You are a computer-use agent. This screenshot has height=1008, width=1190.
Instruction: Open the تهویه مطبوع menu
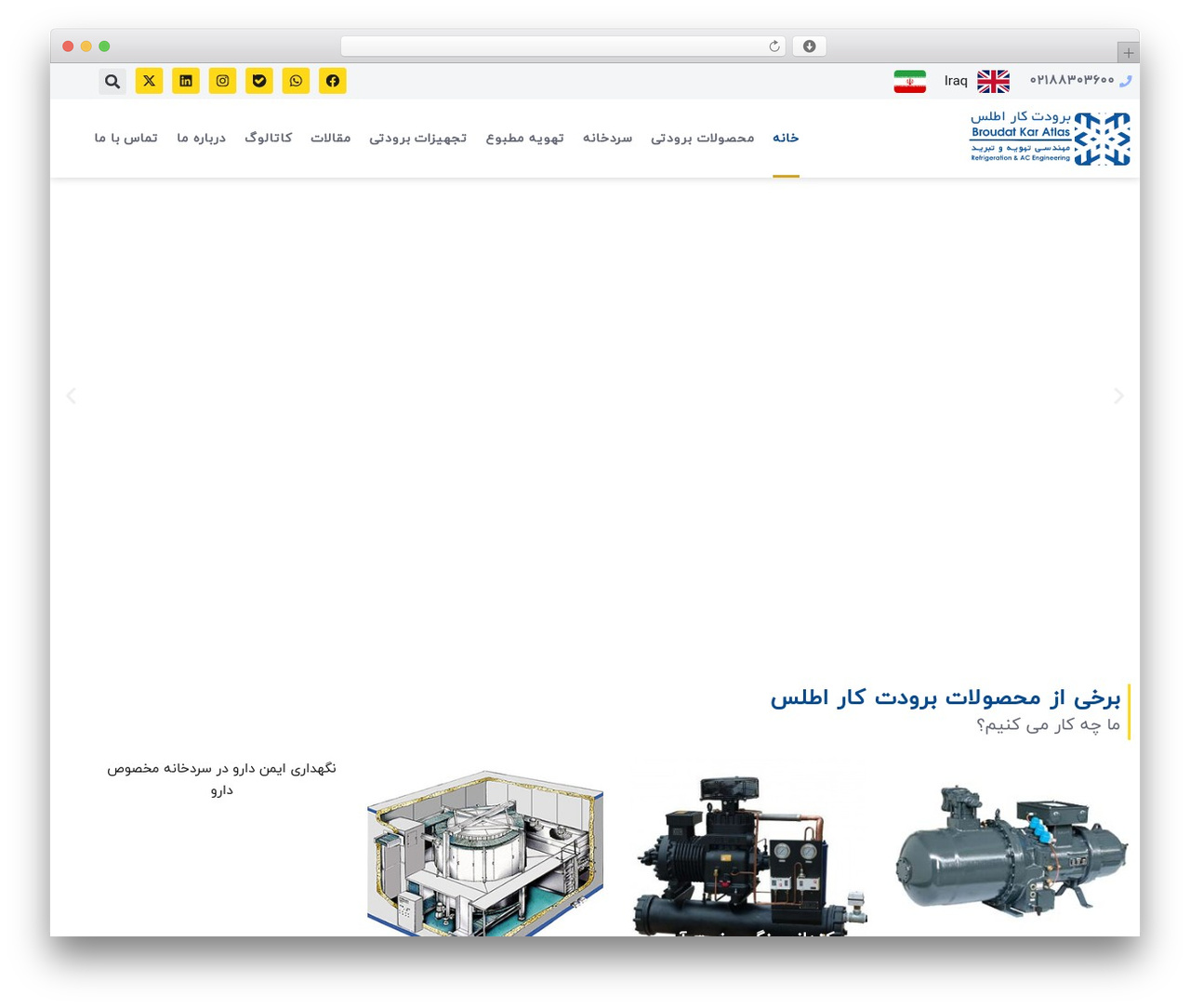pyautogui.click(x=524, y=138)
